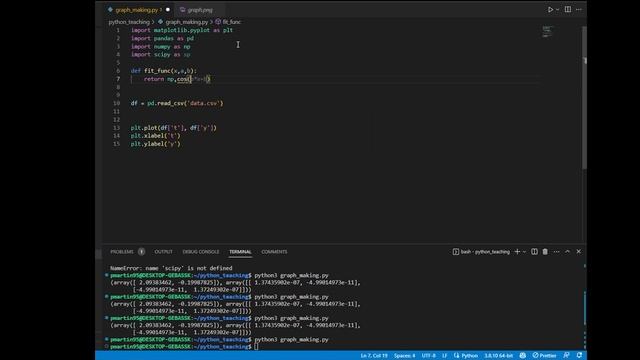Click the 'return np.cos' line

(177, 79)
